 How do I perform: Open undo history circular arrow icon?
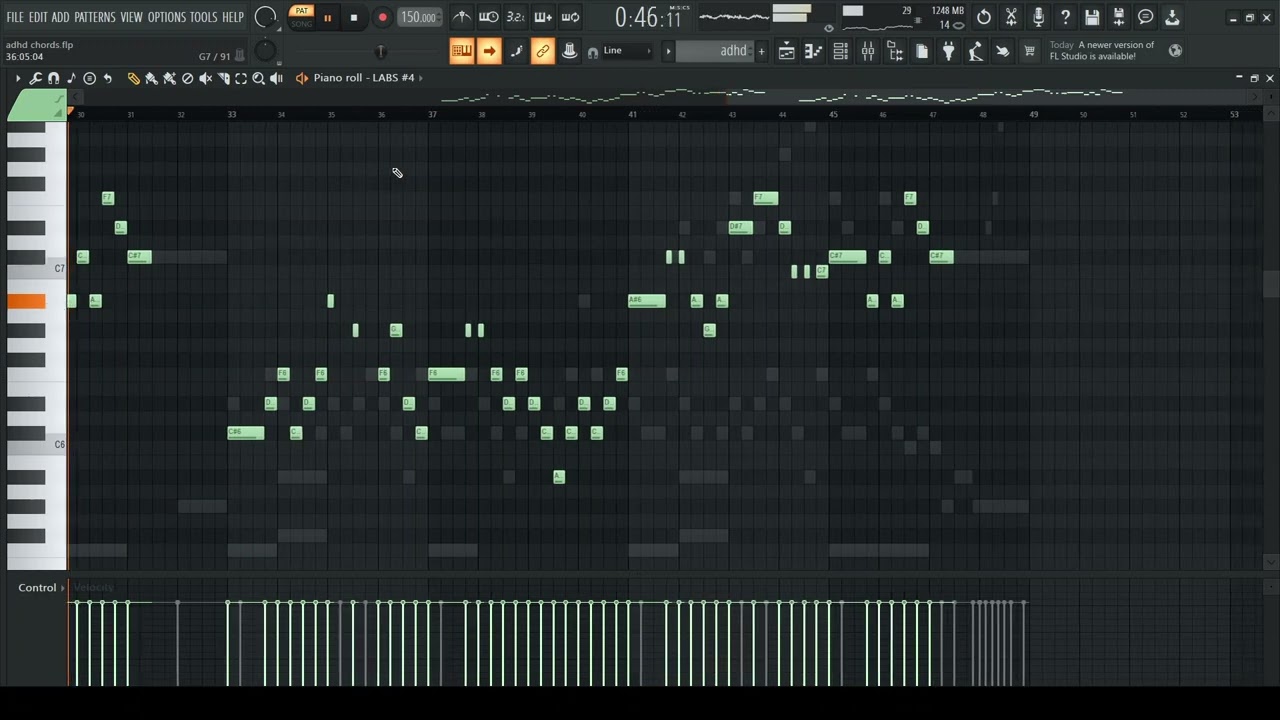(984, 17)
